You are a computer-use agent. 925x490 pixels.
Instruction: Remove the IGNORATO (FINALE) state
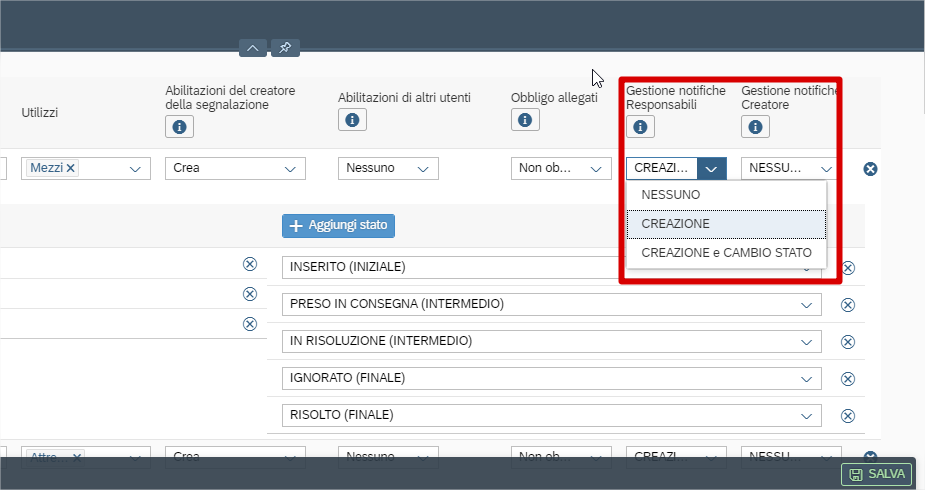point(848,379)
